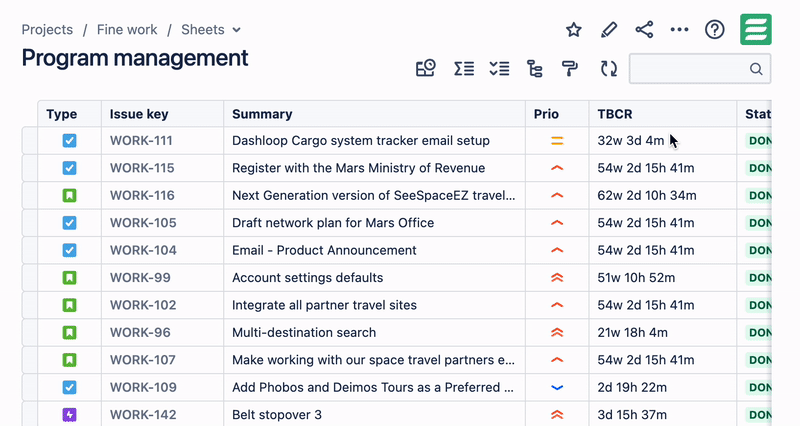Select 'Account settings defaults' summary cell

point(374,278)
